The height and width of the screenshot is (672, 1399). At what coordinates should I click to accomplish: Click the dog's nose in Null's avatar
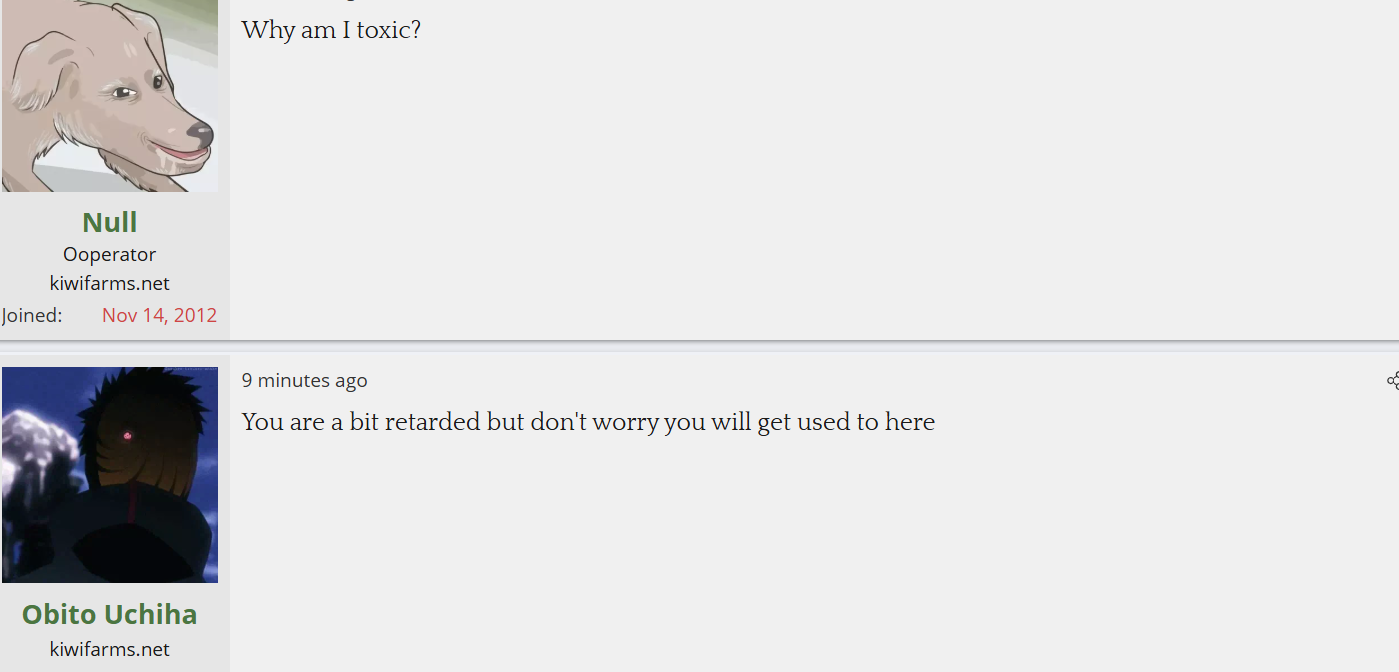point(200,132)
